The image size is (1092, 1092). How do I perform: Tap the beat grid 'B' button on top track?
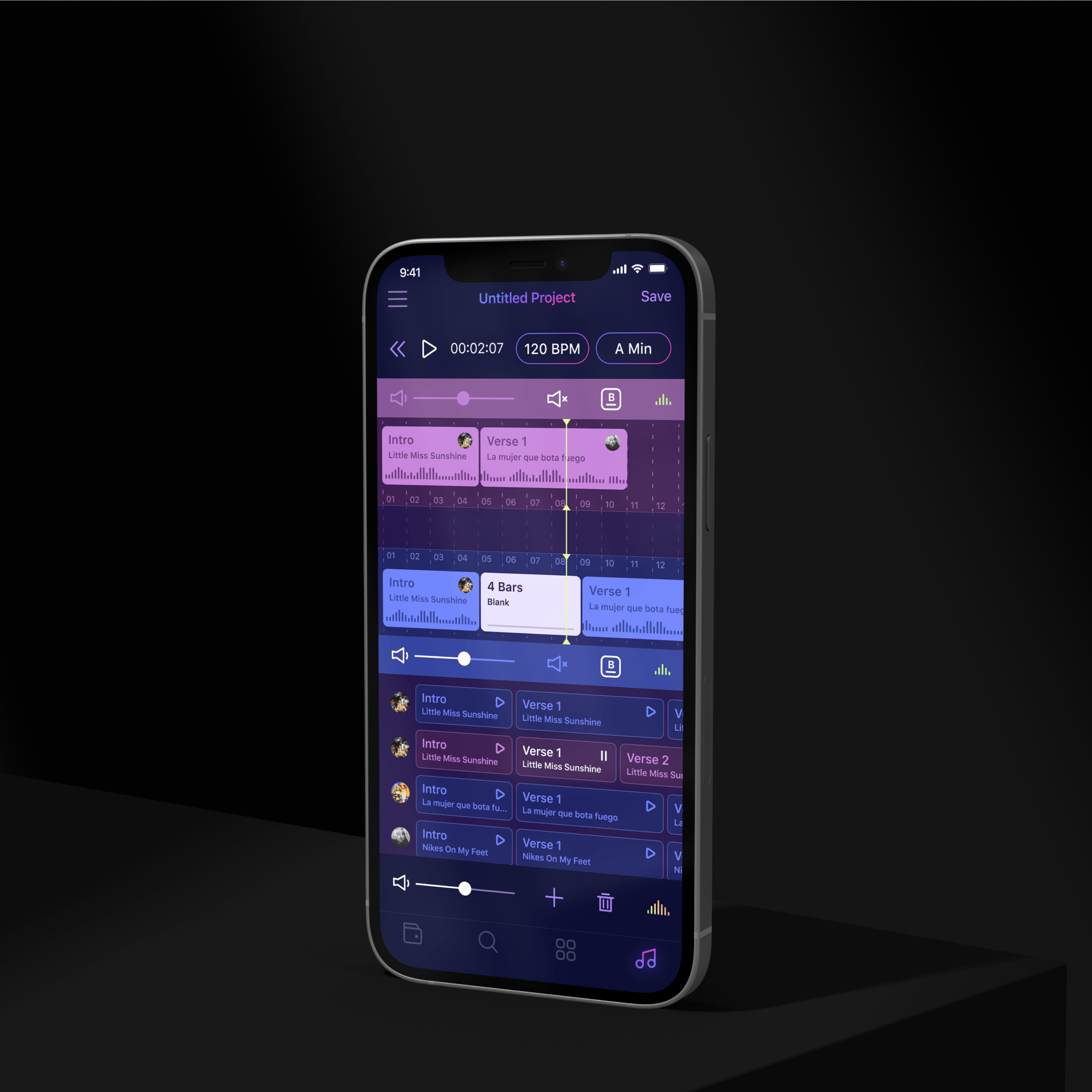pos(610,399)
